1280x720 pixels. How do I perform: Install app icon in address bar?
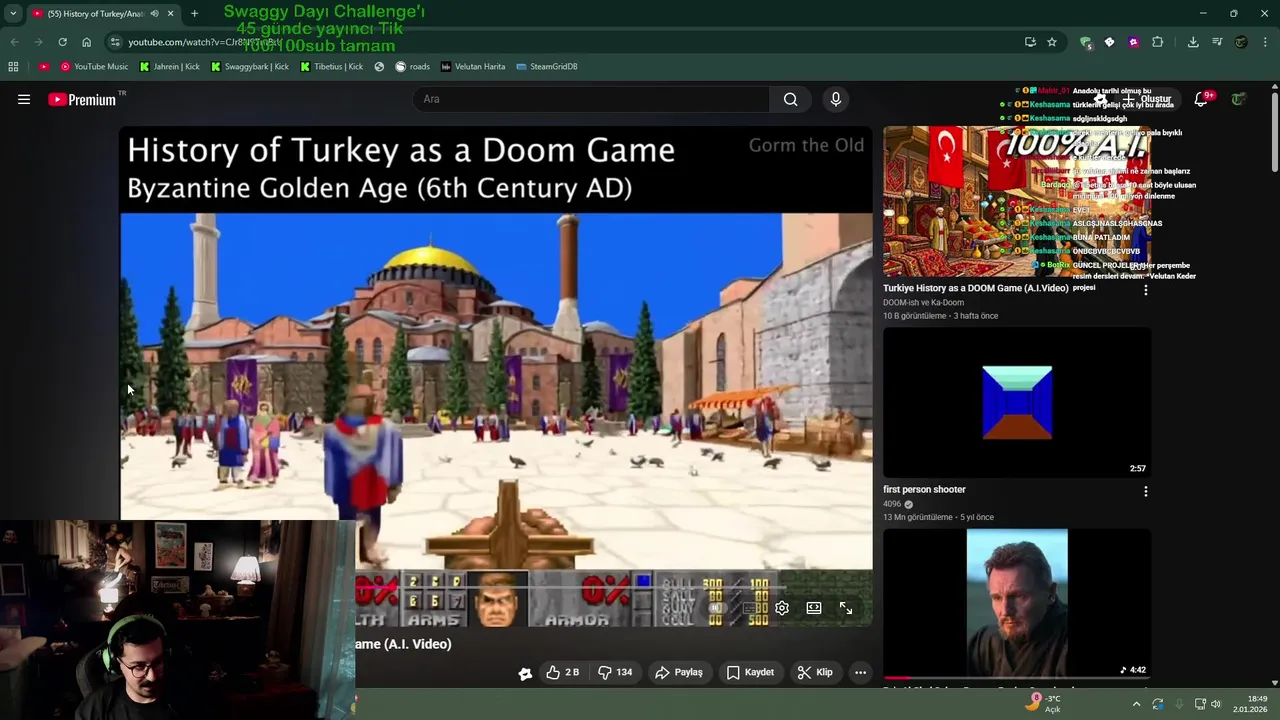coord(1030,42)
